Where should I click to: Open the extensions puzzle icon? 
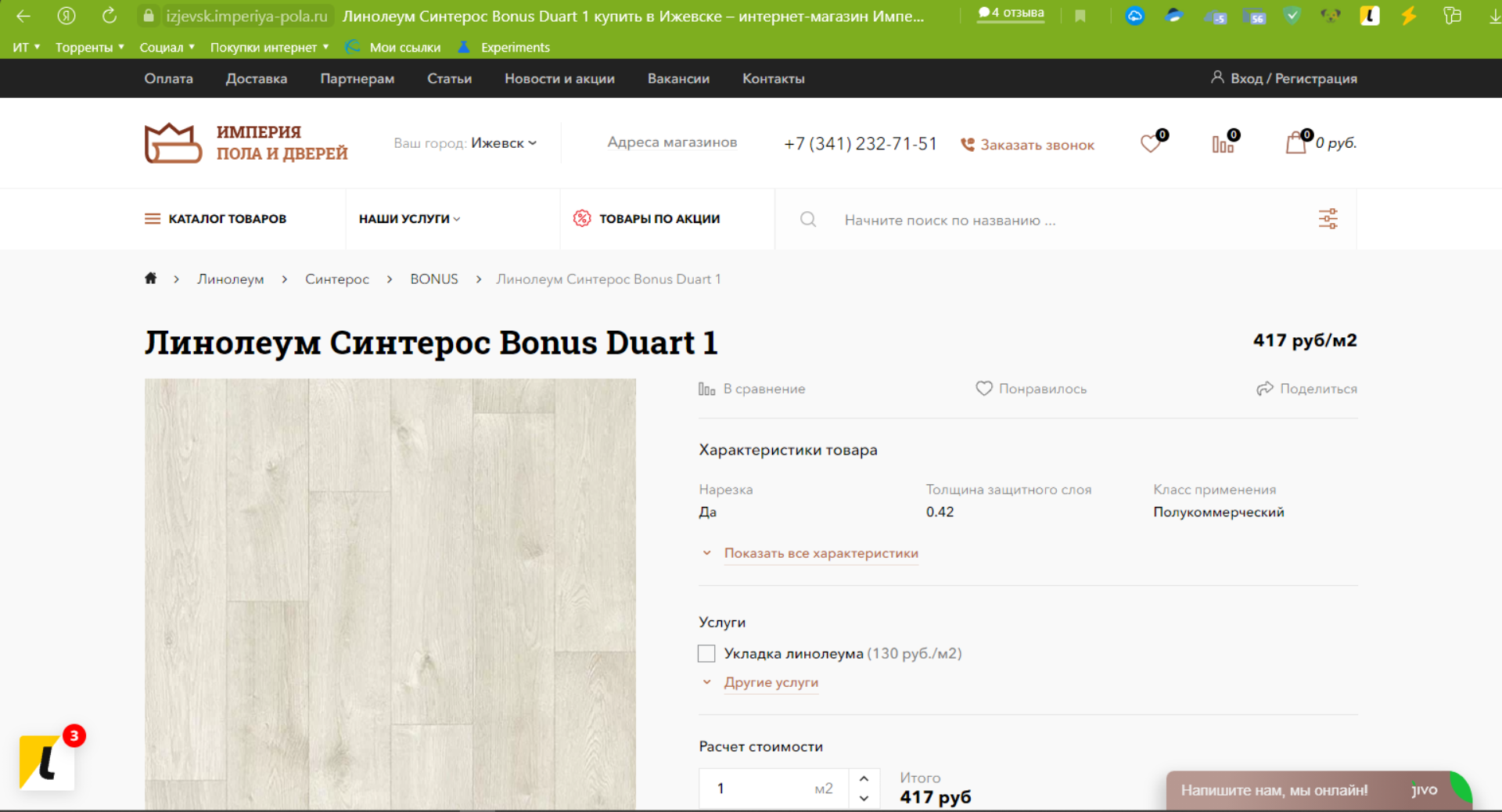1453,16
